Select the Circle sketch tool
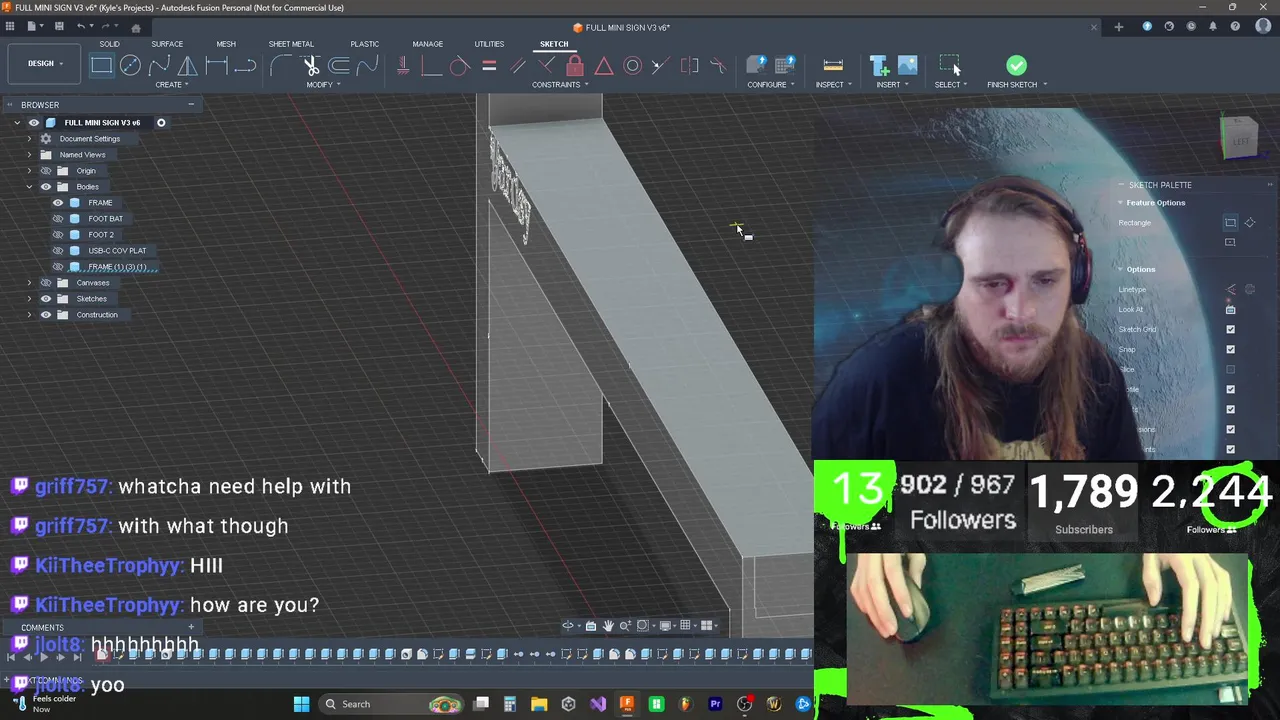The image size is (1280, 720). pyautogui.click(x=130, y=66)
